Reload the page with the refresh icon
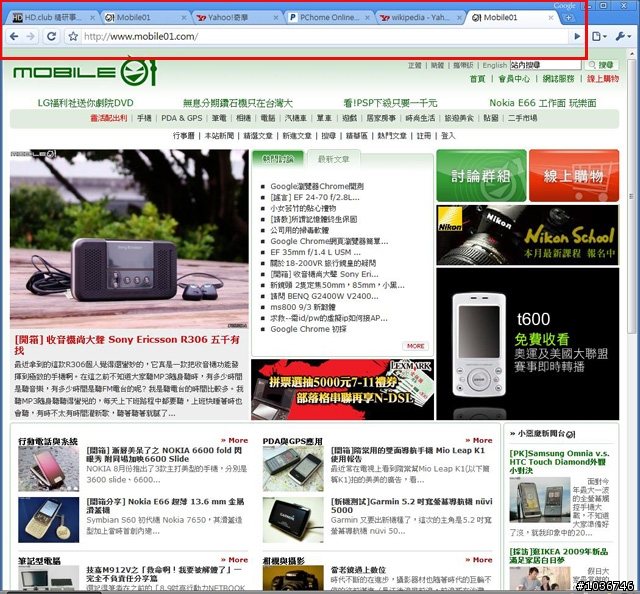The width and height of the screenshot is (640, 594). 51,36
